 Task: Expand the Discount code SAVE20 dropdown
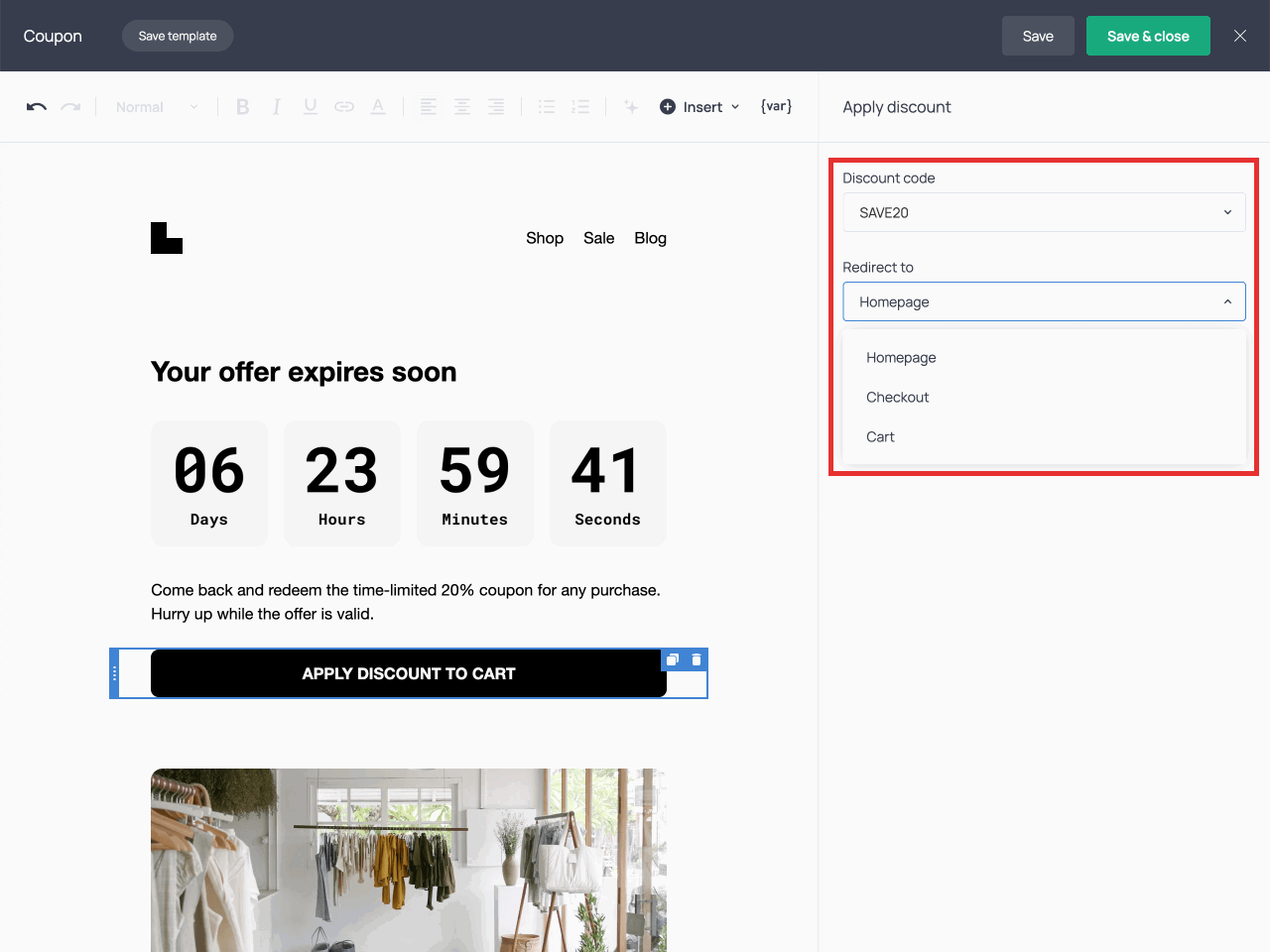[1044, 212]
